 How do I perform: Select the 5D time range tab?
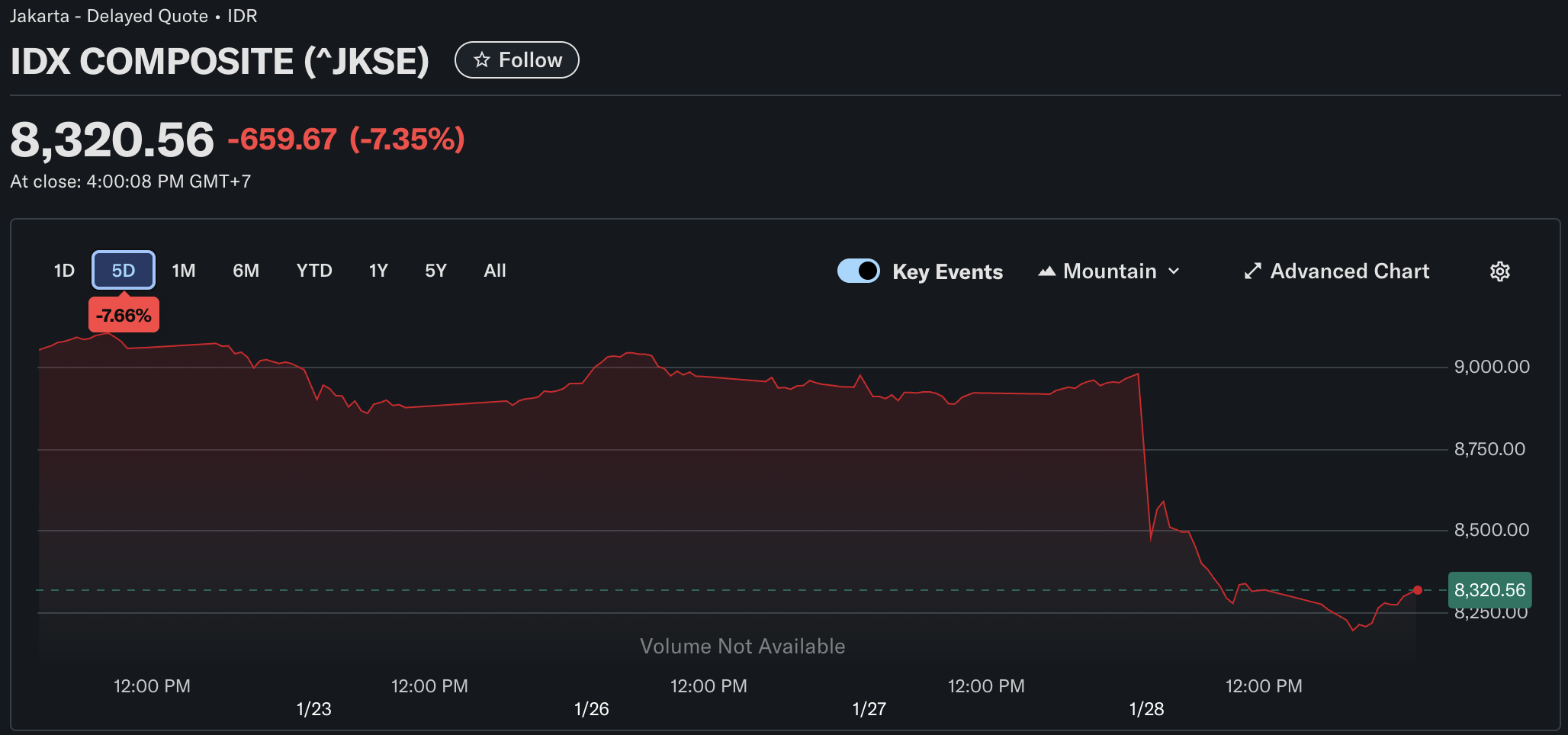124,270
